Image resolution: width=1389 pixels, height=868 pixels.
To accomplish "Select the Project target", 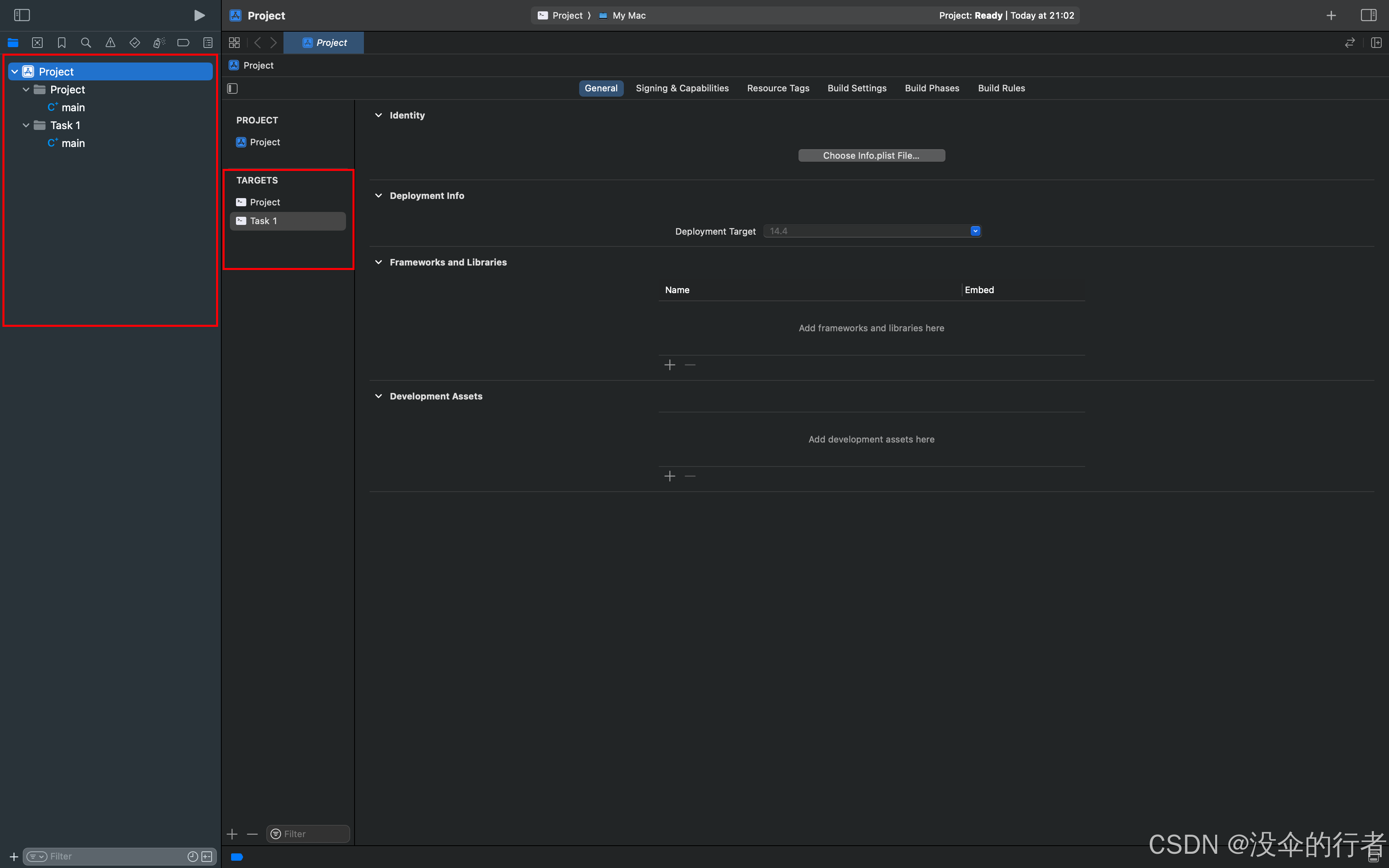I will coord(258,202).
